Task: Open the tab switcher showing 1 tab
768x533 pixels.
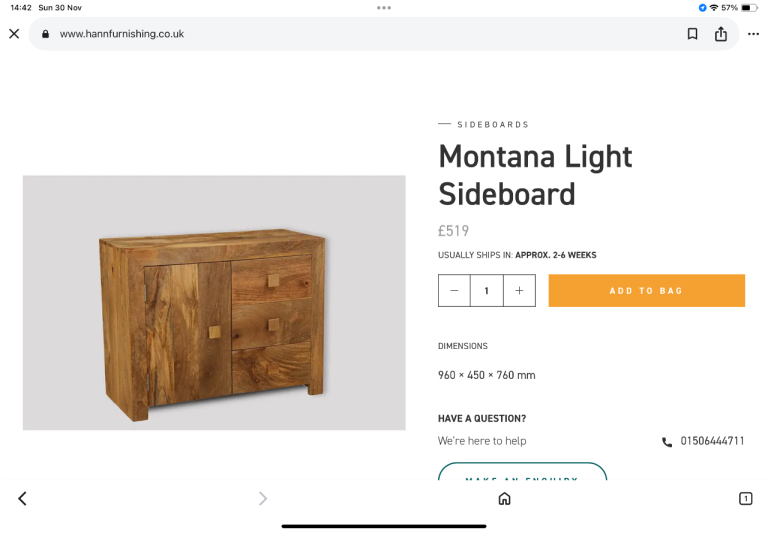Action: [x=745, y=498]
